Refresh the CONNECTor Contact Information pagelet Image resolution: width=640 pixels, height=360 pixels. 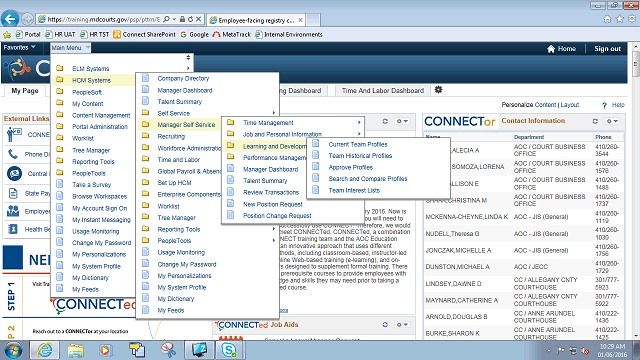point(595,121)
